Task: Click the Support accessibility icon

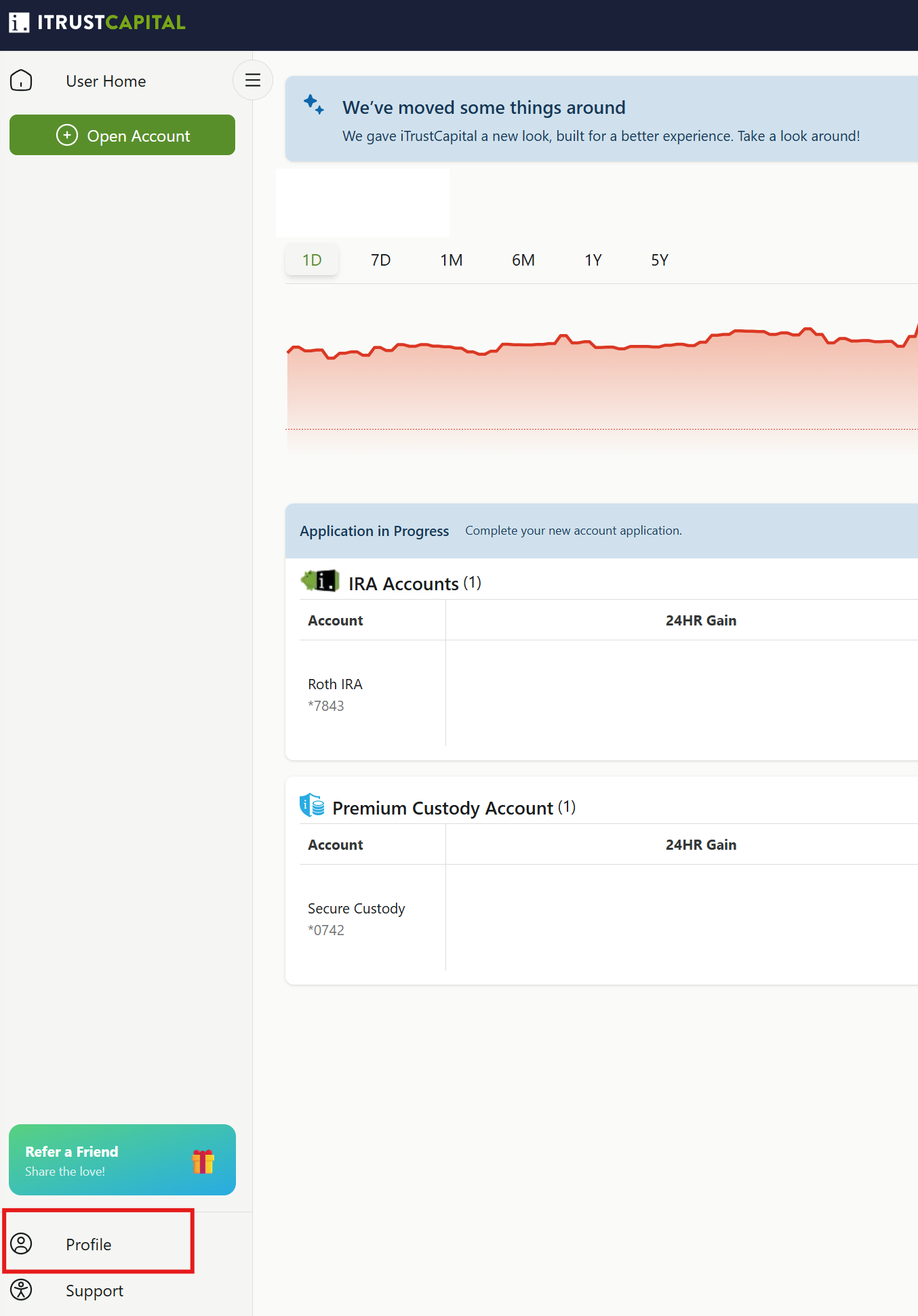Action: [x=21, y=1290]
